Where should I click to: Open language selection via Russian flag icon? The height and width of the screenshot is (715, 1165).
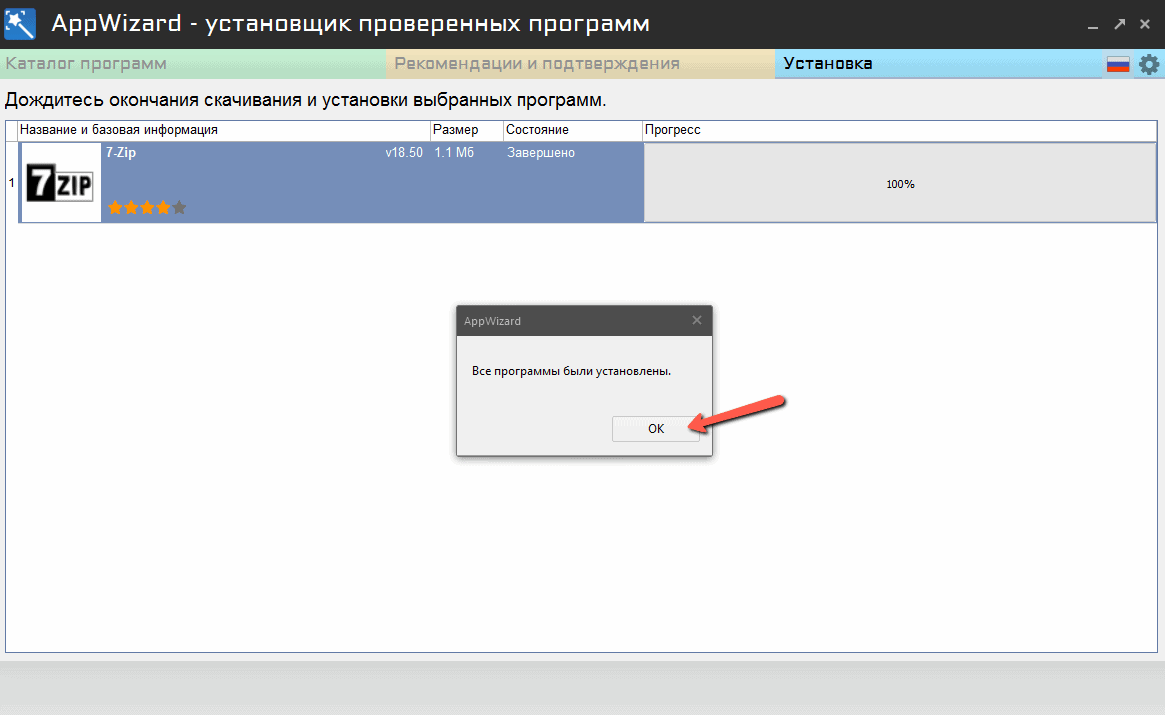(1117, 64)
